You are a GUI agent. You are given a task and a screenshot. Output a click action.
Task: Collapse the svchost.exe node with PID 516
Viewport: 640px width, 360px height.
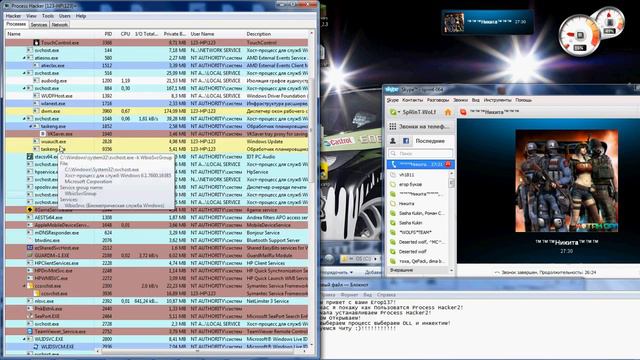click(24, 73)
